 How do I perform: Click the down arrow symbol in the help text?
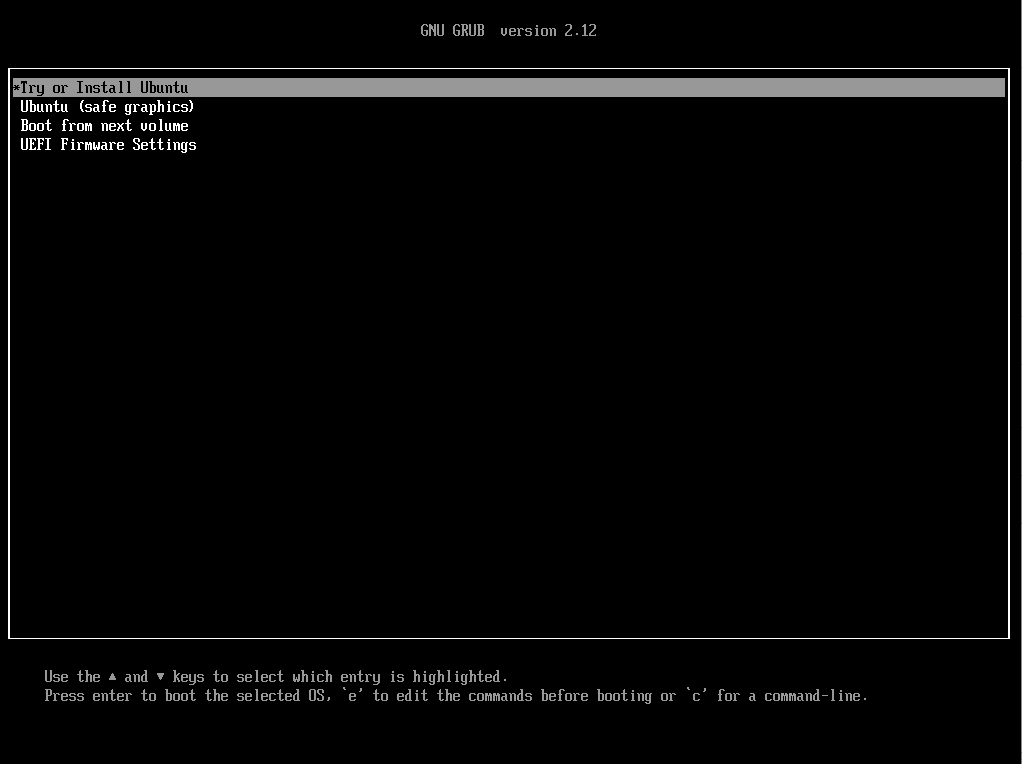click(160, 677)
